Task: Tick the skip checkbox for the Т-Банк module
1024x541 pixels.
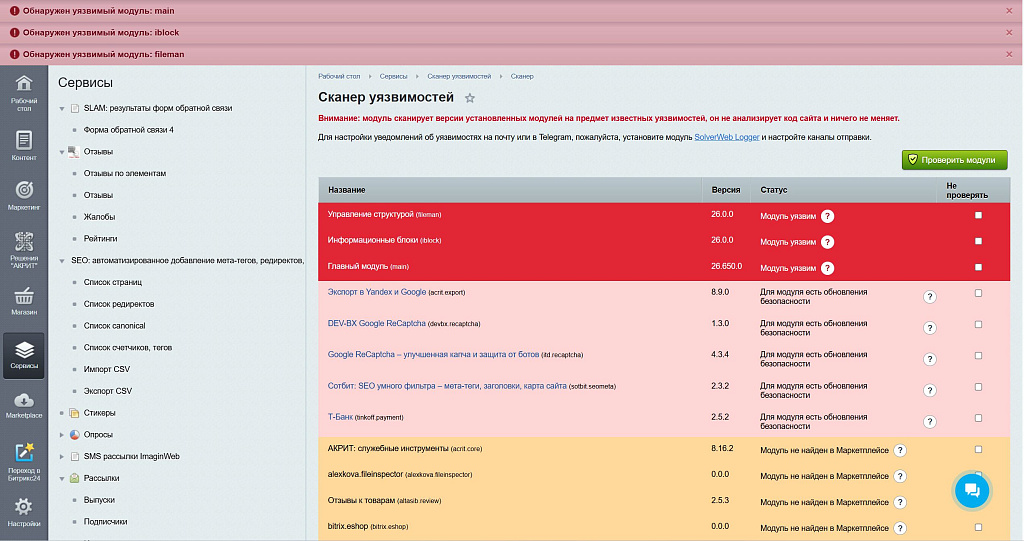Action: coord(978,418)
